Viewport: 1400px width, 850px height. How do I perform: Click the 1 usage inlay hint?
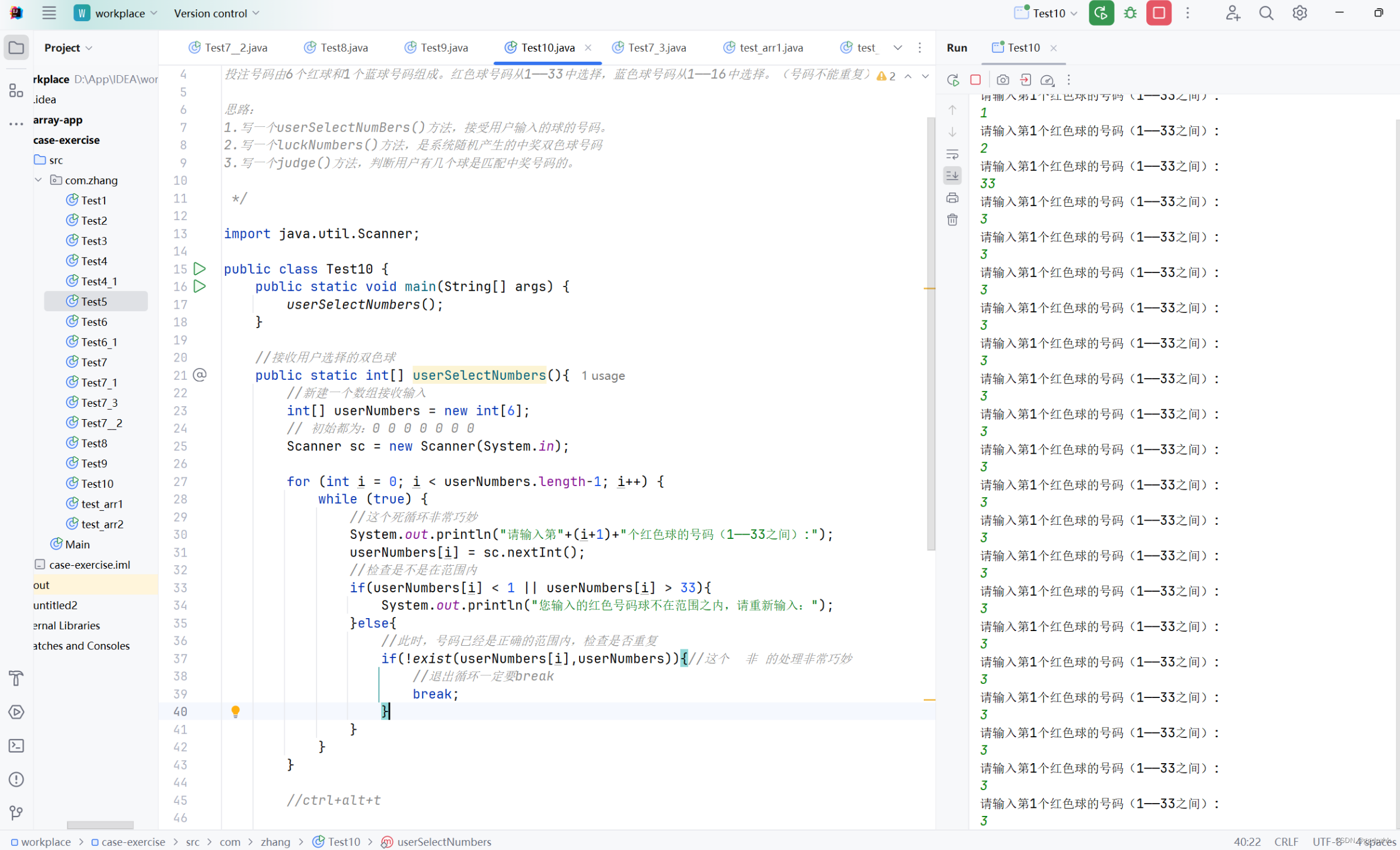coord(603,376)
